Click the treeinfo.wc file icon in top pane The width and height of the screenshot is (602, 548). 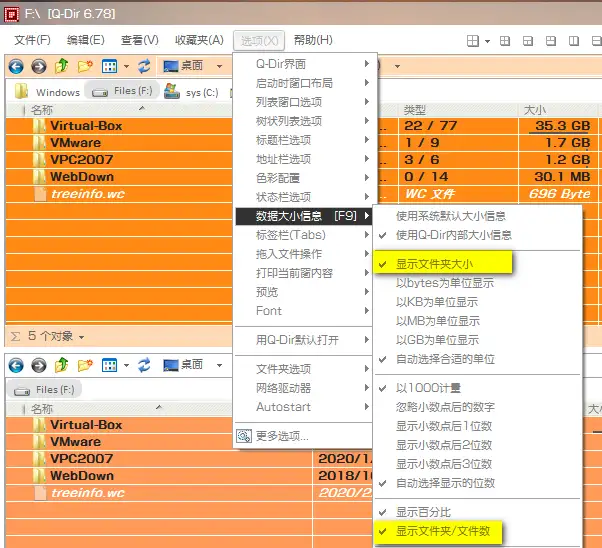[40, 194]
